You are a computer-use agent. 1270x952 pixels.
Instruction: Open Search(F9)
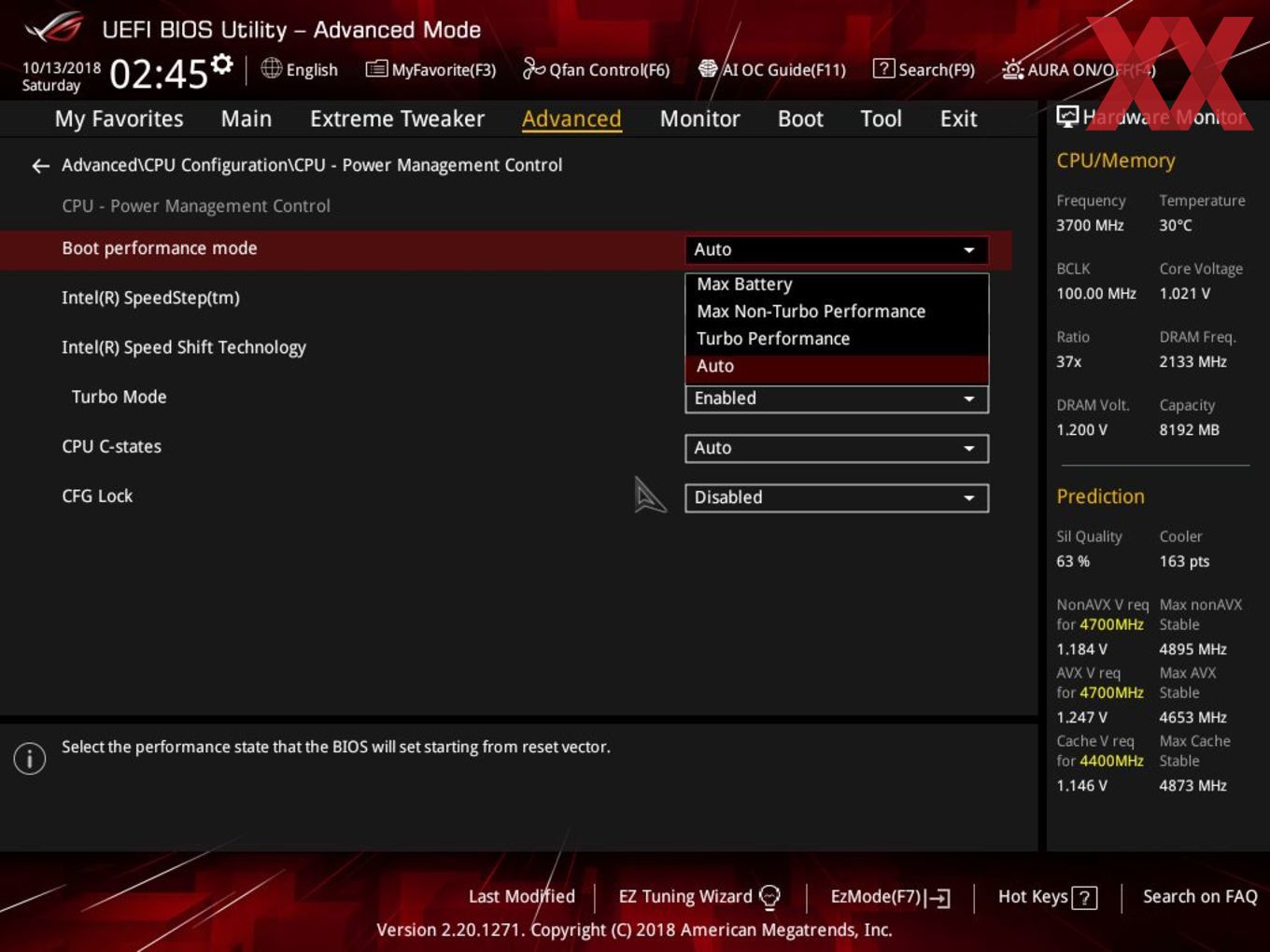pos(924,70)
